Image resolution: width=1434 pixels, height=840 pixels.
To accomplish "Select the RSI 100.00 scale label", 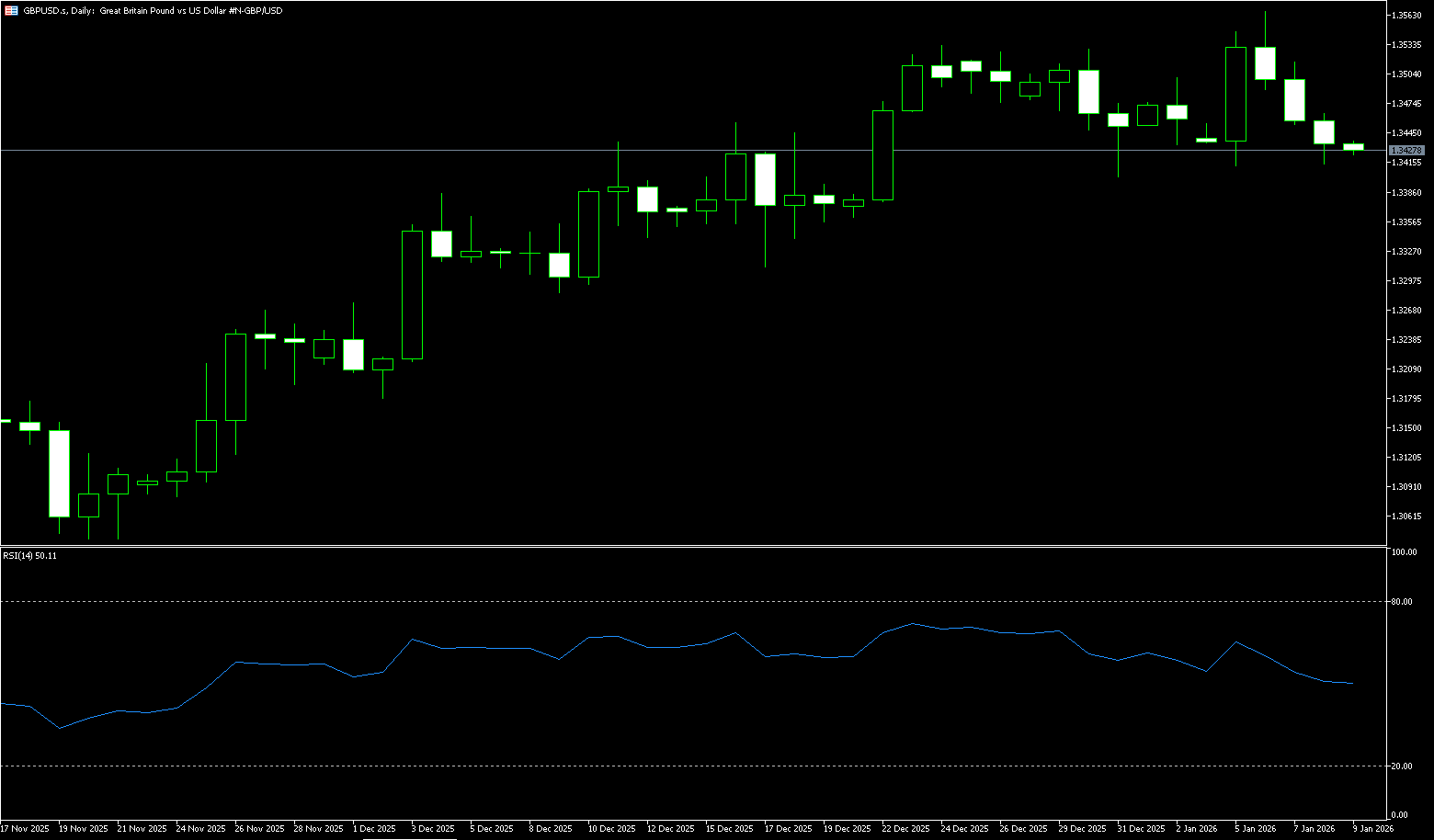I will (x=1404, y=552).
